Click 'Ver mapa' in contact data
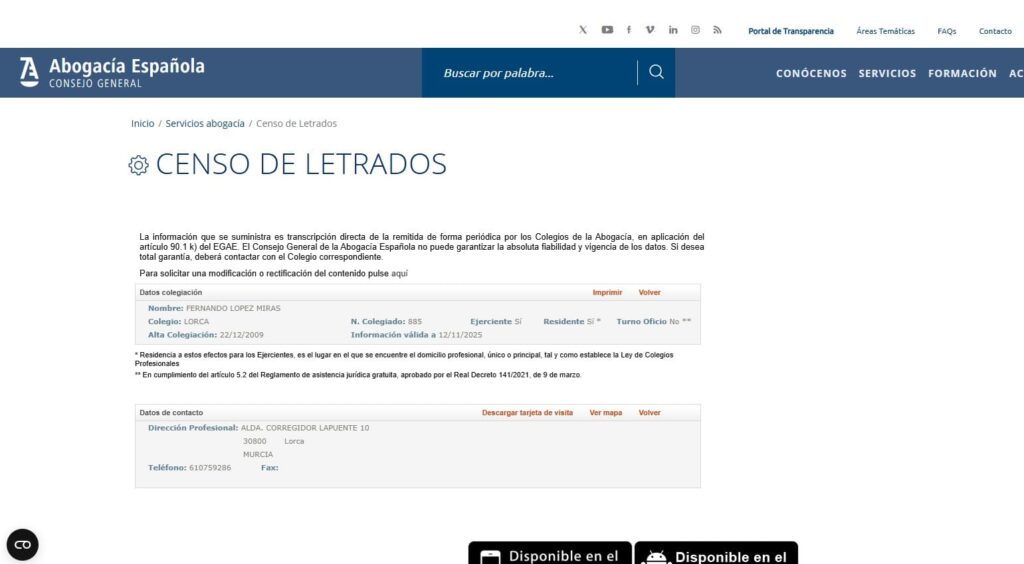 [x=605, y=413]
